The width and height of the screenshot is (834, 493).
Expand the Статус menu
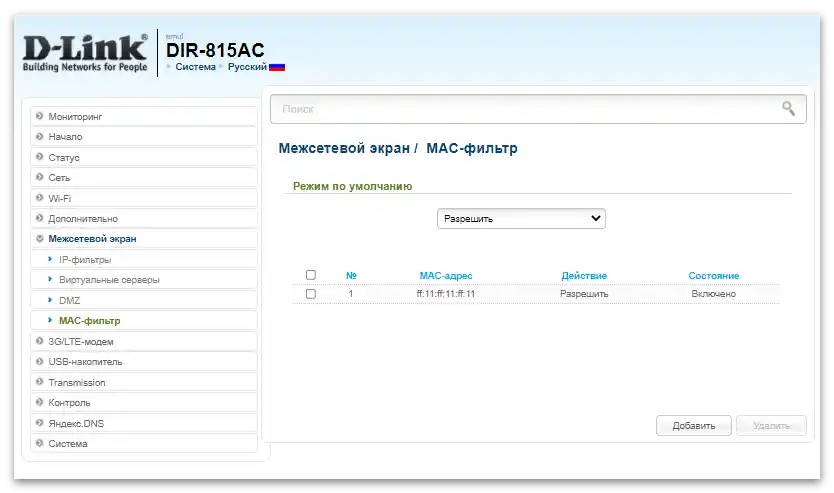click(144, 157)
